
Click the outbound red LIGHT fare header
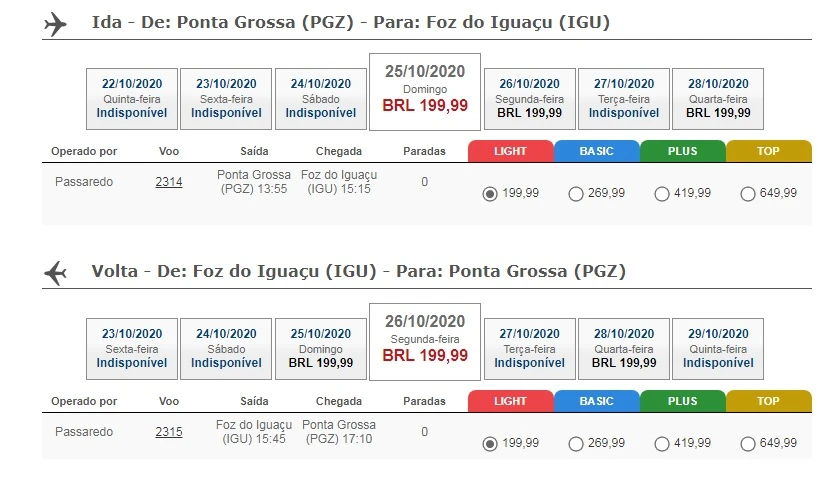tap(511, 152)
